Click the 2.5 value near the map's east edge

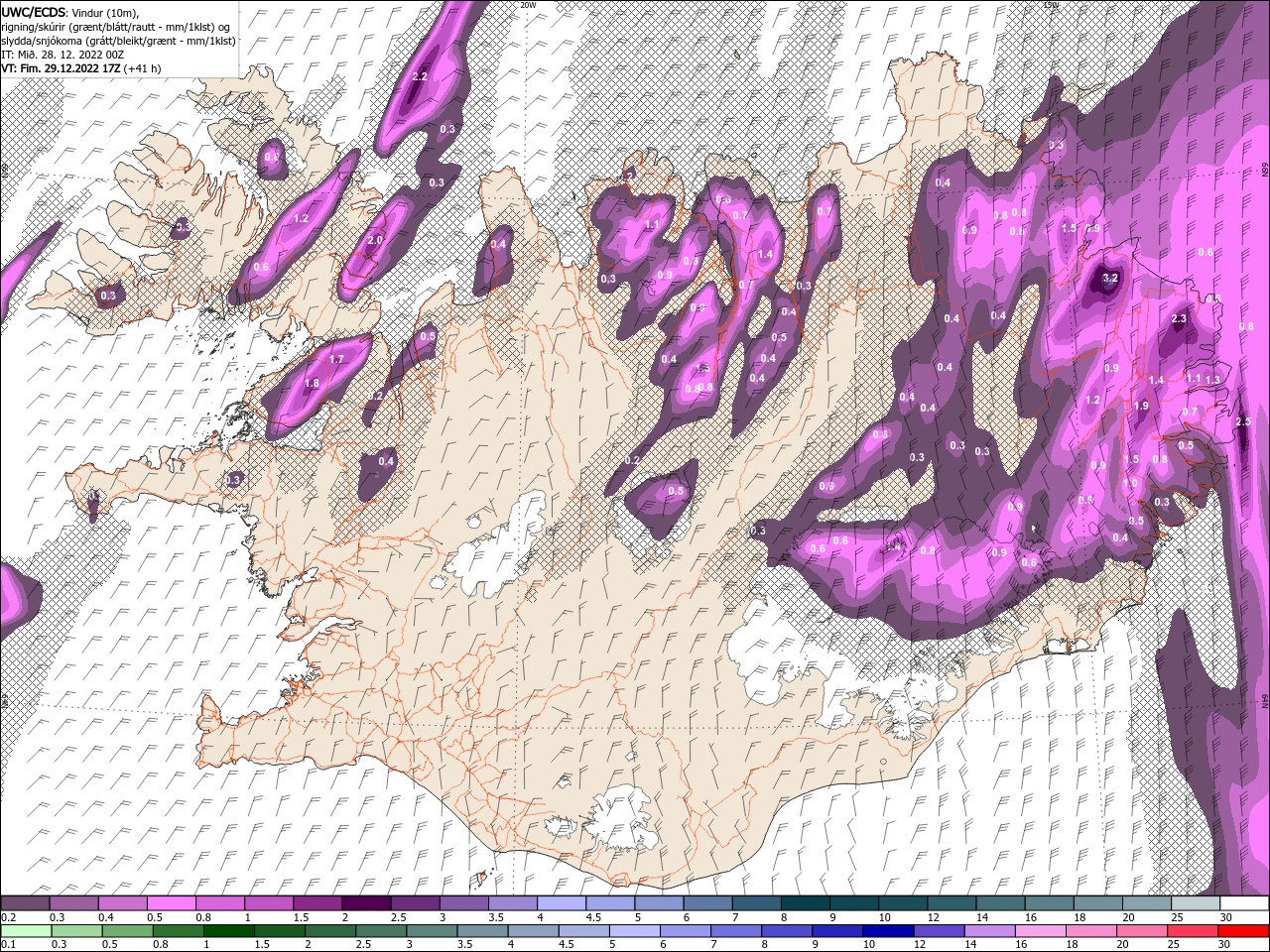tap(1243, 422)
